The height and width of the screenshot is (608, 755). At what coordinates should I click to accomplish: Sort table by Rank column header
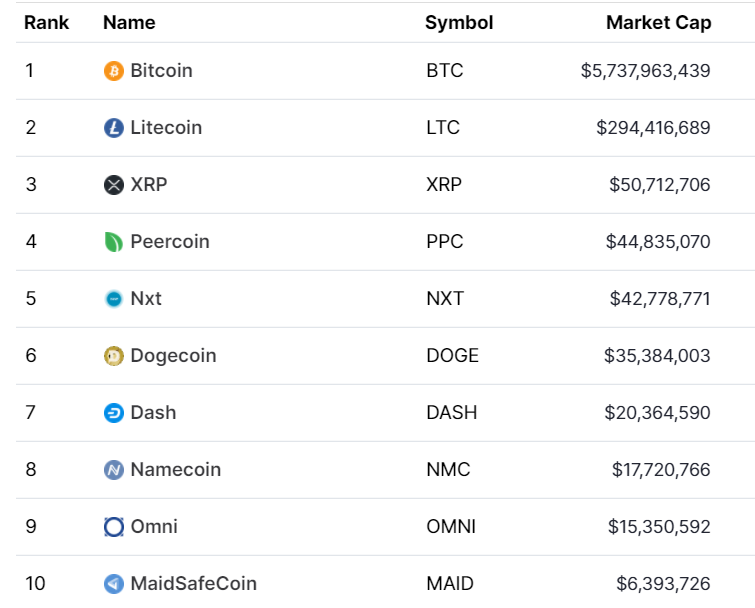pyautogui.click(x=47, y=23)
